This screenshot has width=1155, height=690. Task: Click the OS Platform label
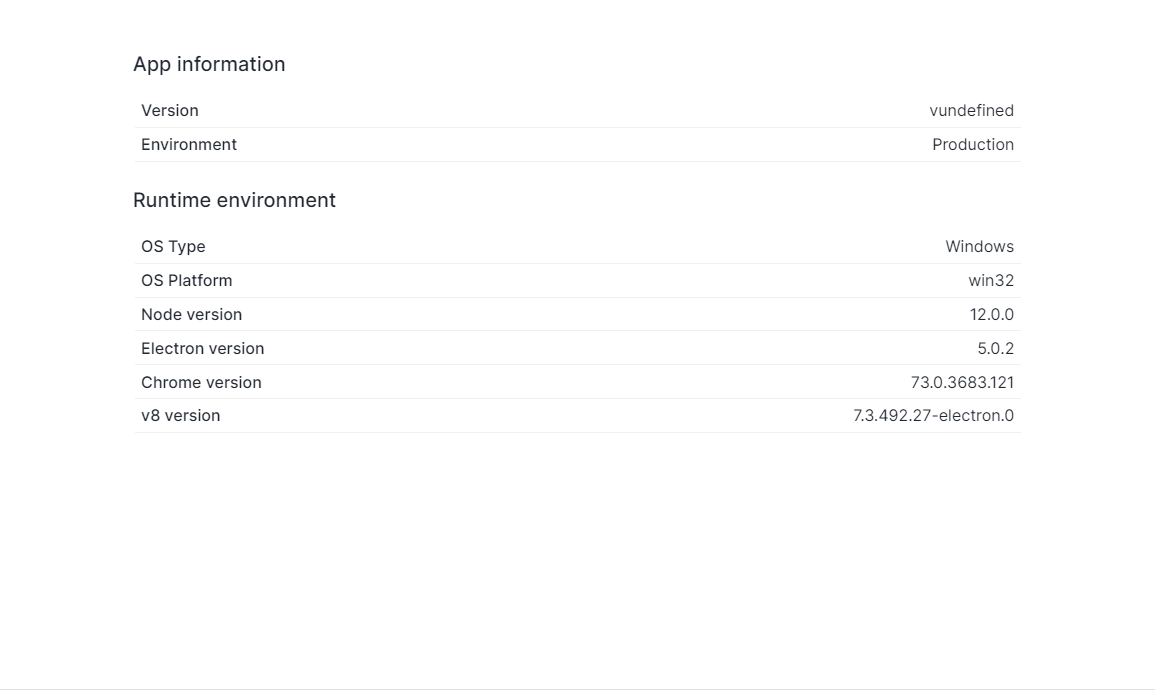pos(186,281)
